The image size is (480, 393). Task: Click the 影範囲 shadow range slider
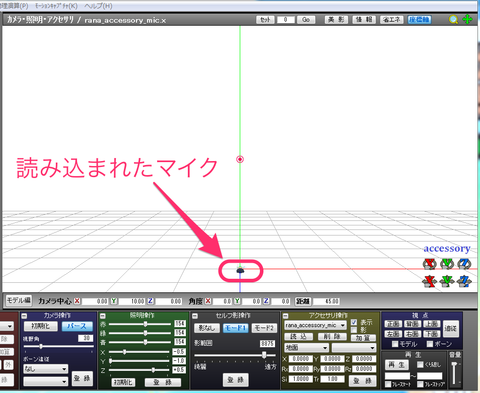tap(235, 355)
